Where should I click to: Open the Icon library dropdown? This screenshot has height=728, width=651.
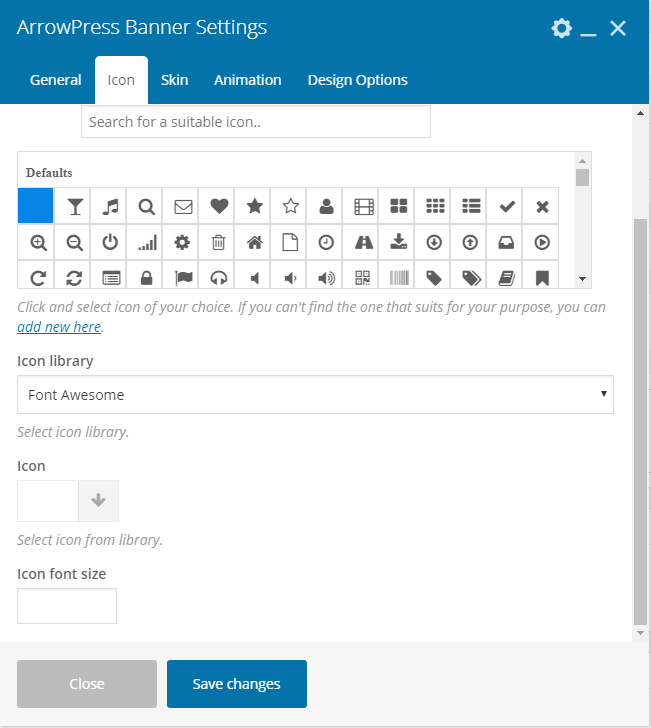(x=315, y=395)
